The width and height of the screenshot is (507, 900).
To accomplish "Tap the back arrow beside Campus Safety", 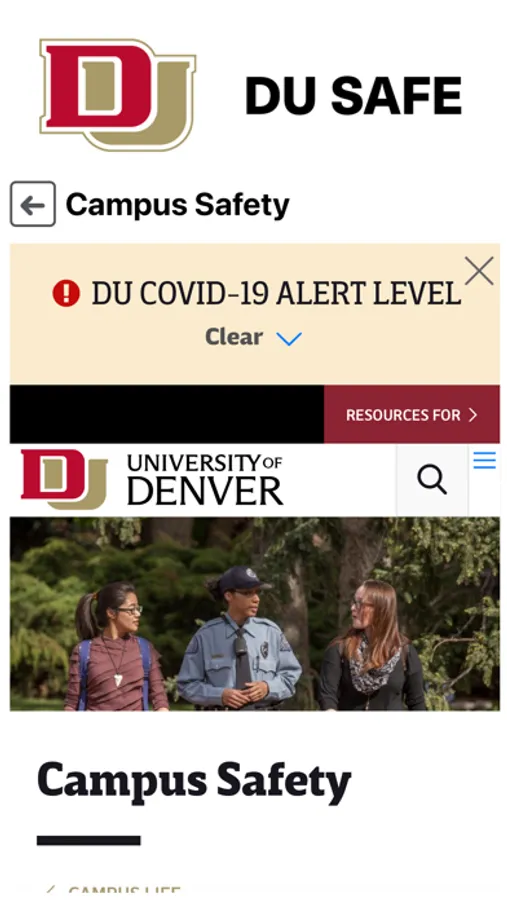I will 33,204.
